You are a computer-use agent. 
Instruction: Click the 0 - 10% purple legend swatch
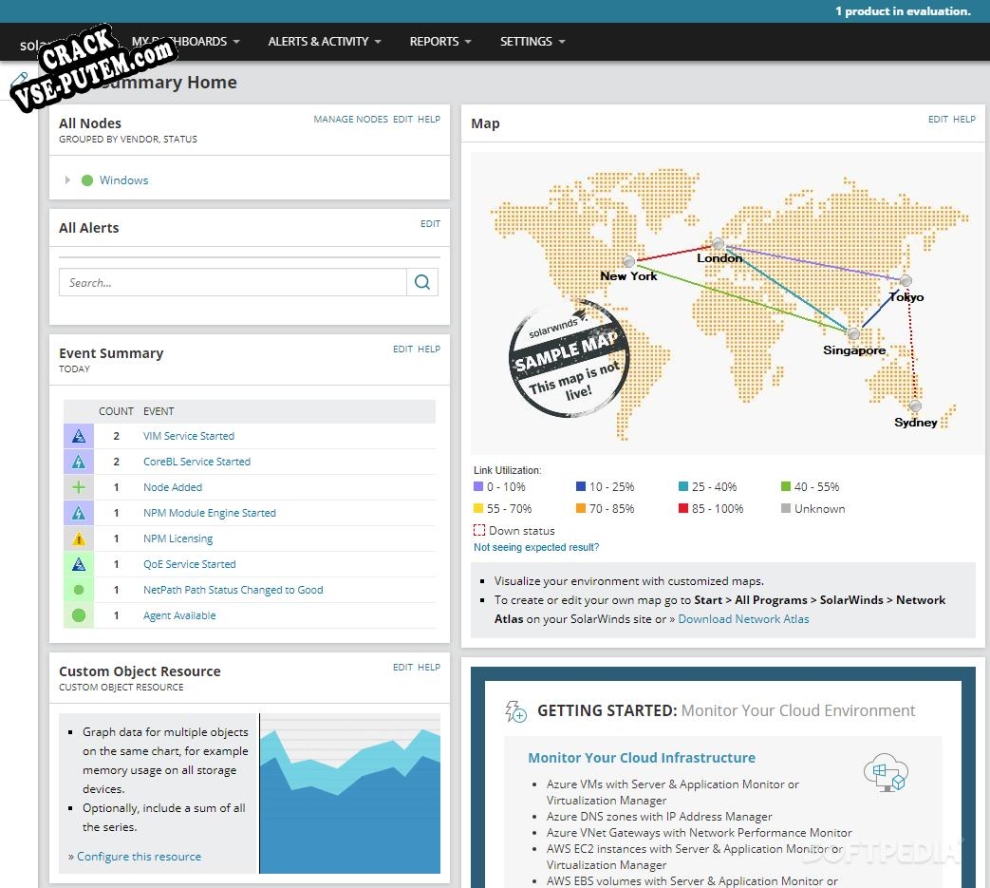[x=478, y=486]
